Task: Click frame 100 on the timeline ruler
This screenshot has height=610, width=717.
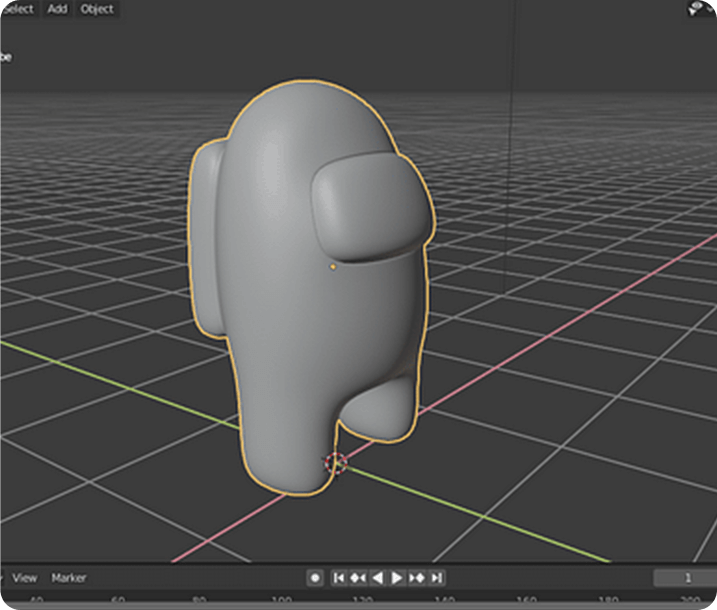Action: 281,600
